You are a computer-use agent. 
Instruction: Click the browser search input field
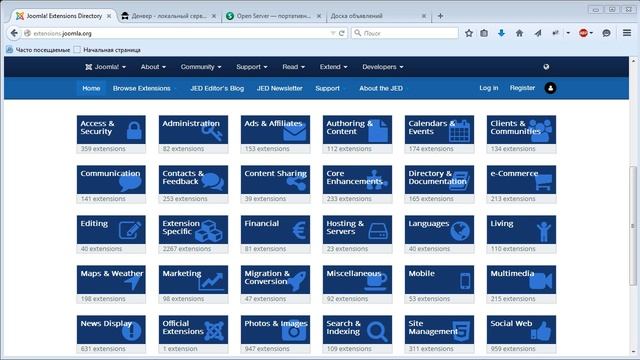pos(404,33)
